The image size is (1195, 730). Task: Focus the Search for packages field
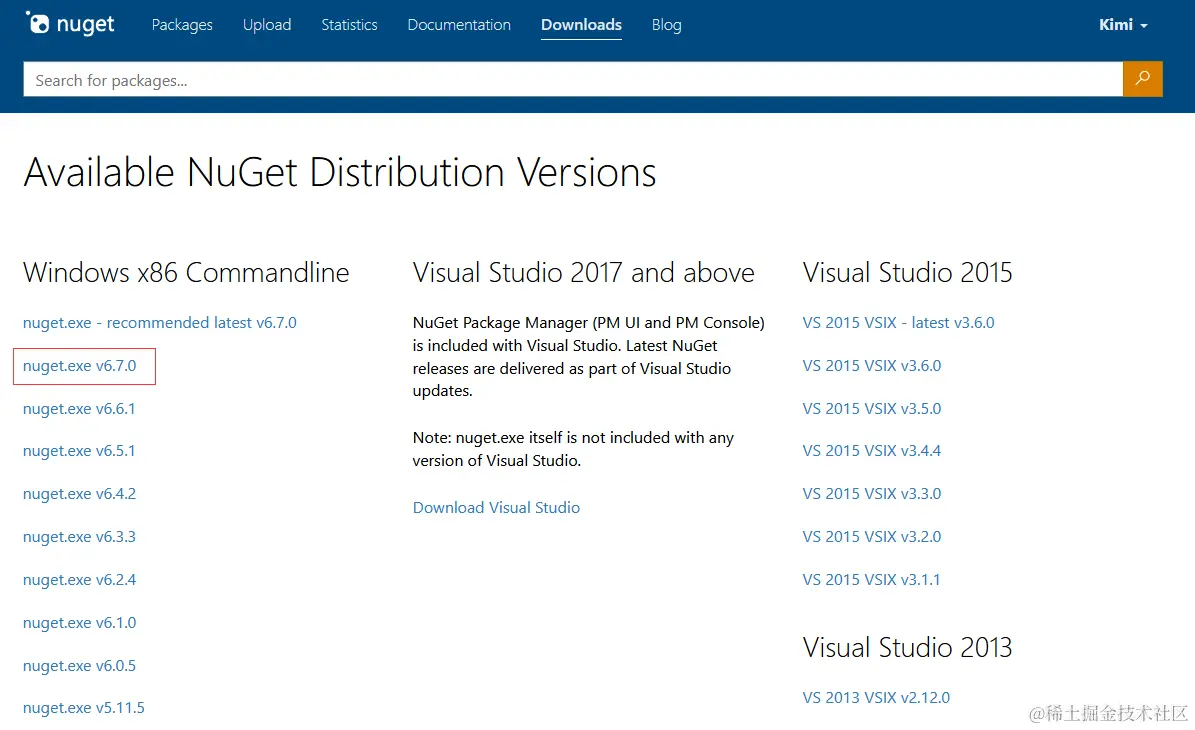(x=573, y=79)
